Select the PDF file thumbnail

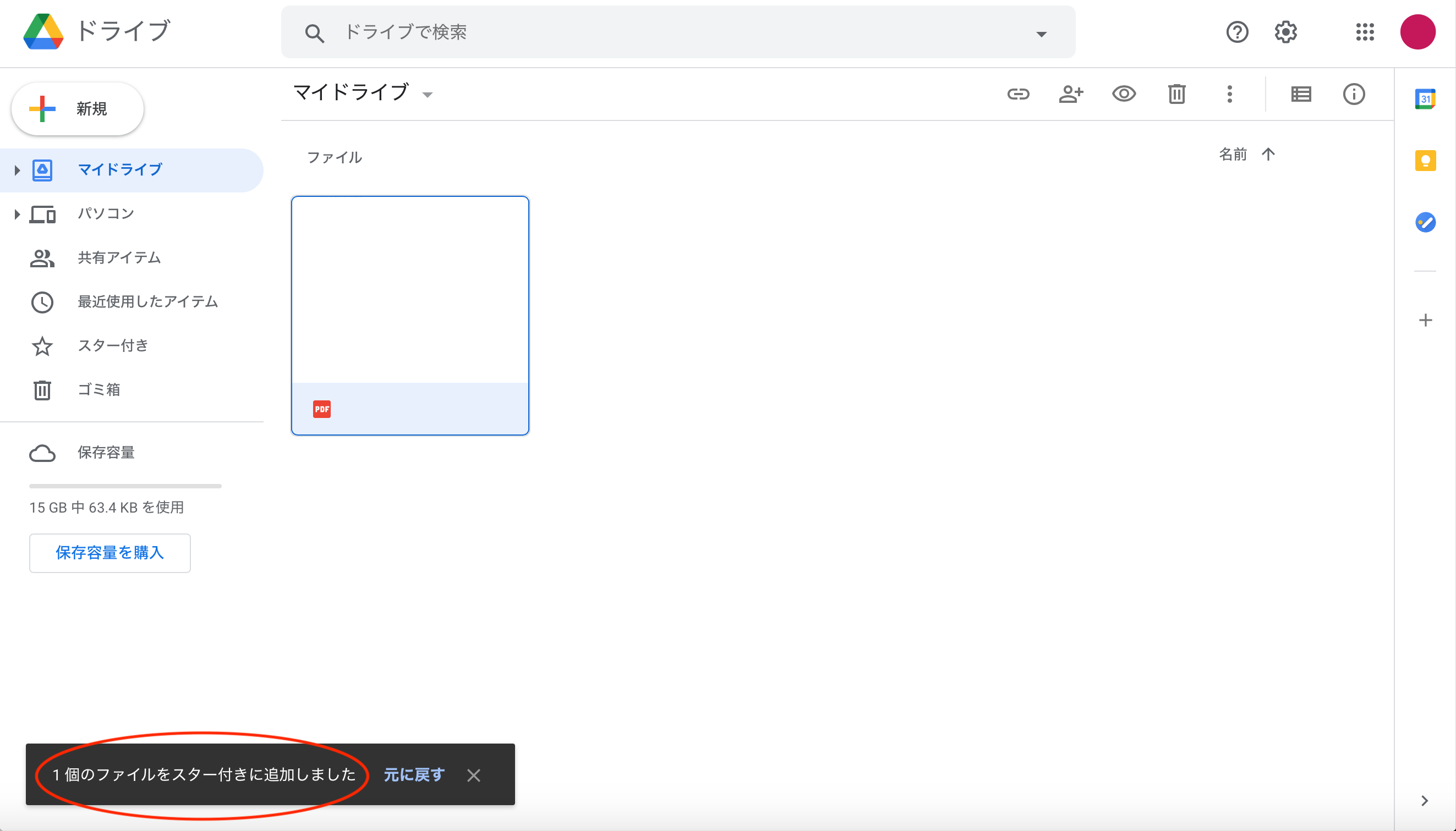(410, 316)
